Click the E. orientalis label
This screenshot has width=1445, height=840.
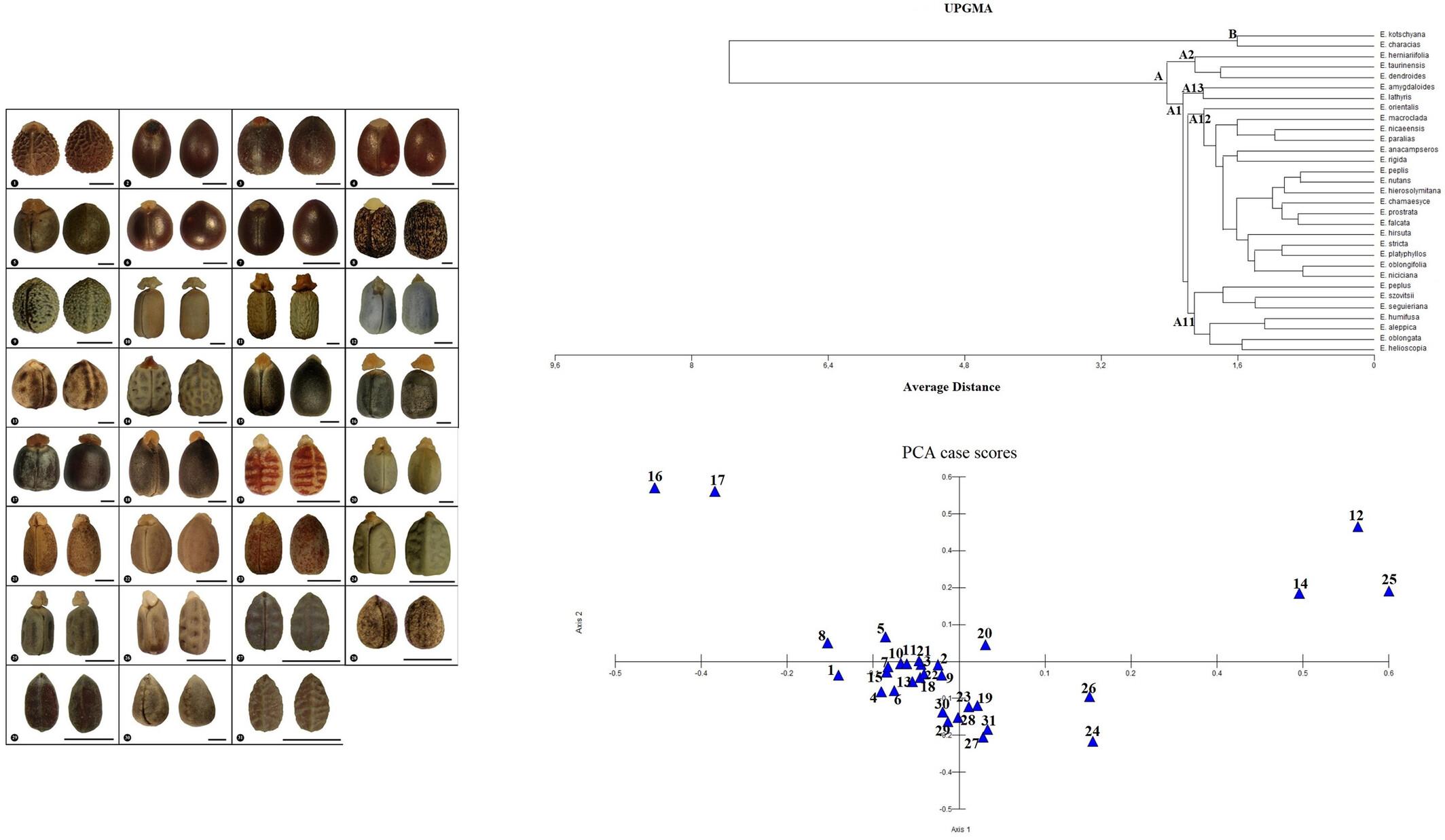(x=1399, y=107)
